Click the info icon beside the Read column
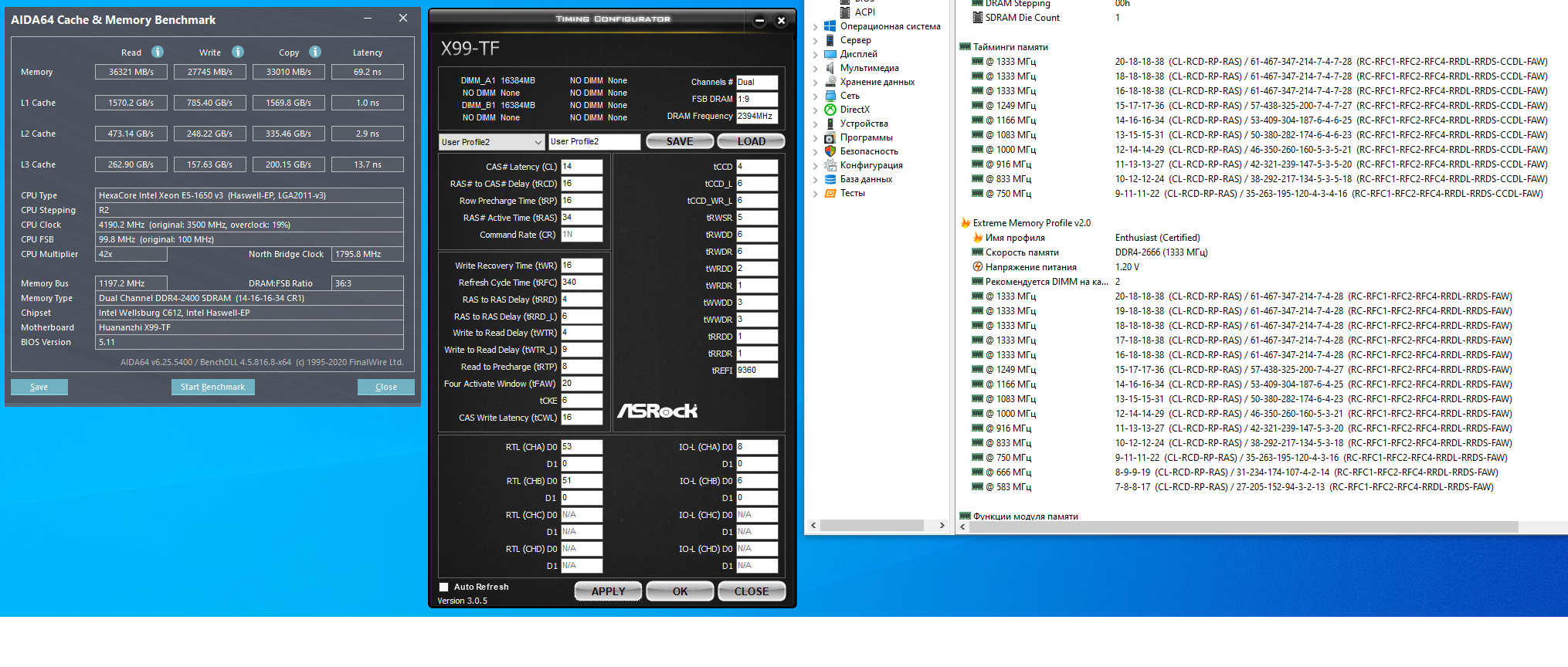Image resolution: width=1568 pixels, height=667 pixels. click(x=158, y=52)
